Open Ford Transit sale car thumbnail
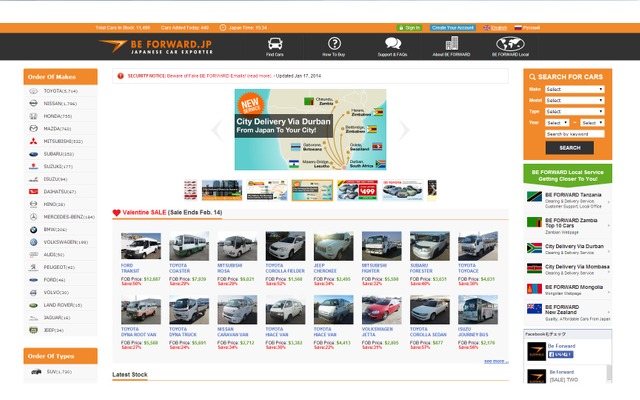The height and width of the screenshot is (400, 640). [x=141, y=246]
